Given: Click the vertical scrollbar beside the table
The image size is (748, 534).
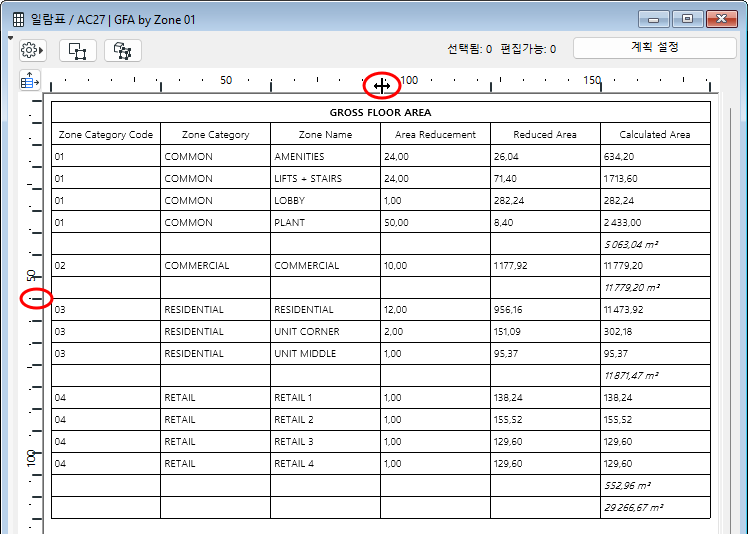Looking at the screenshot, I should 730,320.
